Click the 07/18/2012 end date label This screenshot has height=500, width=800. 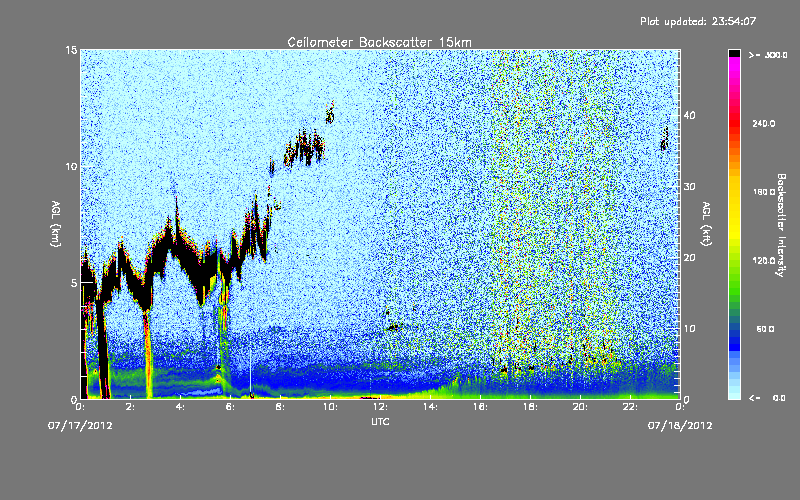point(680,426)
